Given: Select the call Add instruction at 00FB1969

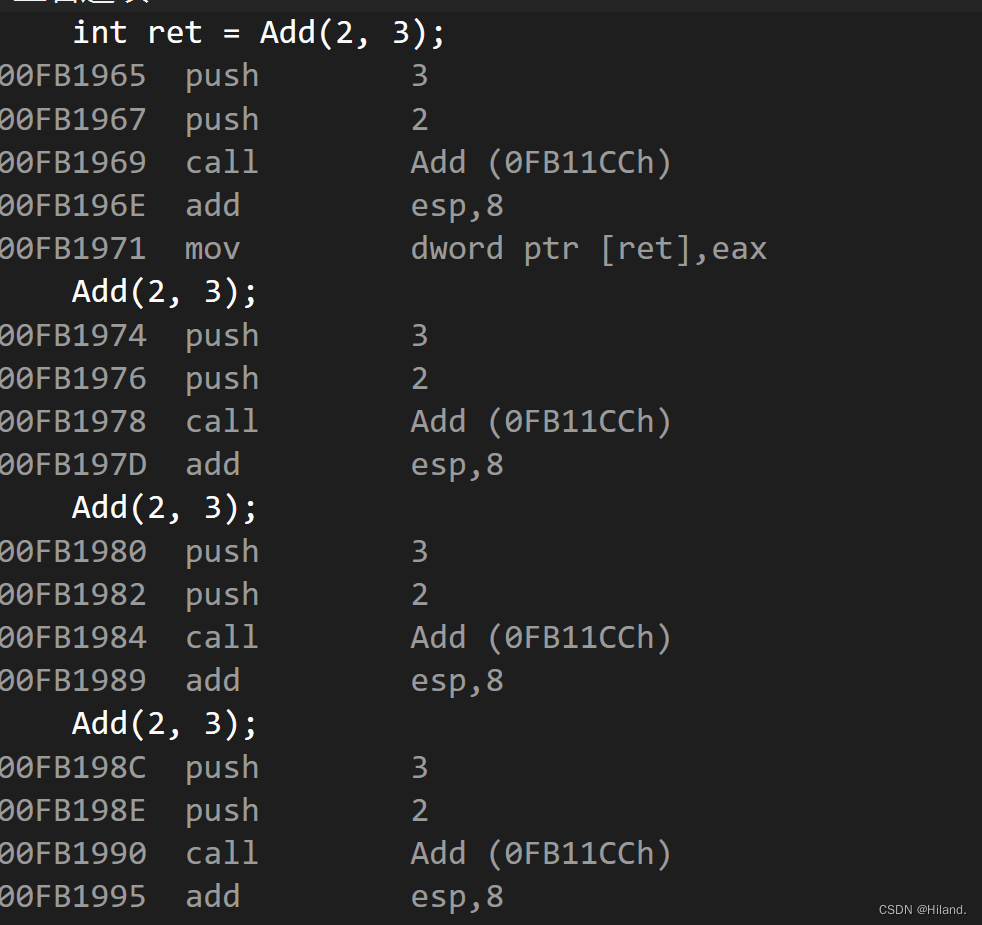Looking at the screenshot, I should coord(222,163).
